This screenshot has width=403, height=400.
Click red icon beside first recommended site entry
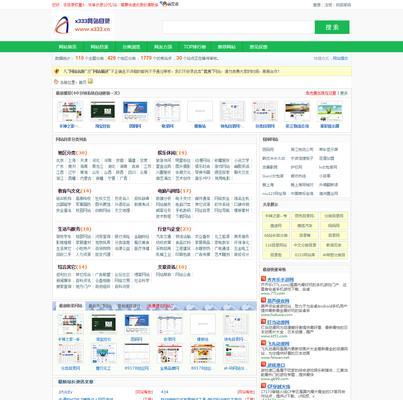[263, 279]
